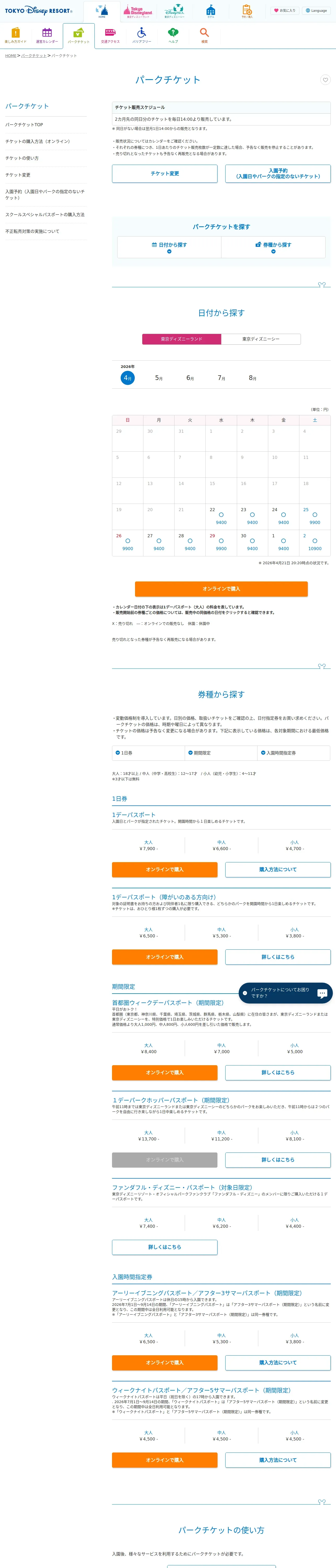The width and height of the screenshot is (336, 1568).
Task: Click the パークチケット breadcrumb link
Action: click(x=33, y=56)
